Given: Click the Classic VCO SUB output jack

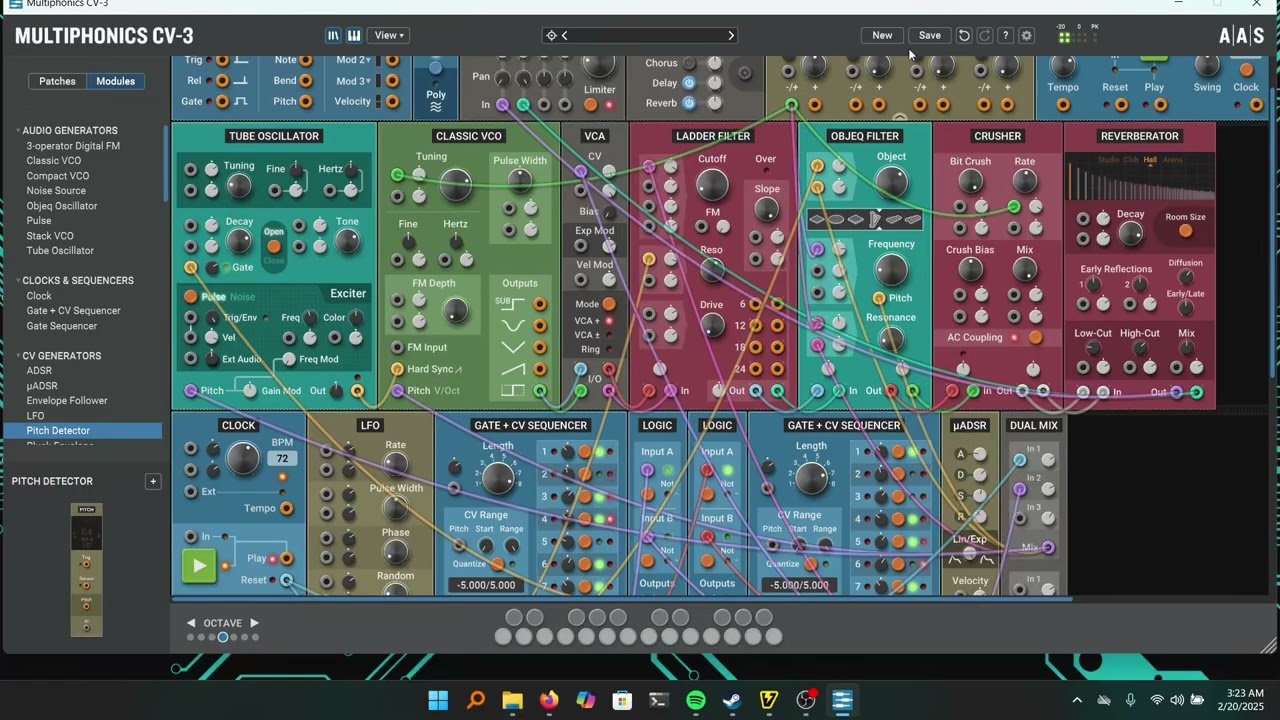Looking at the screenshot, I should pos(540,304).
